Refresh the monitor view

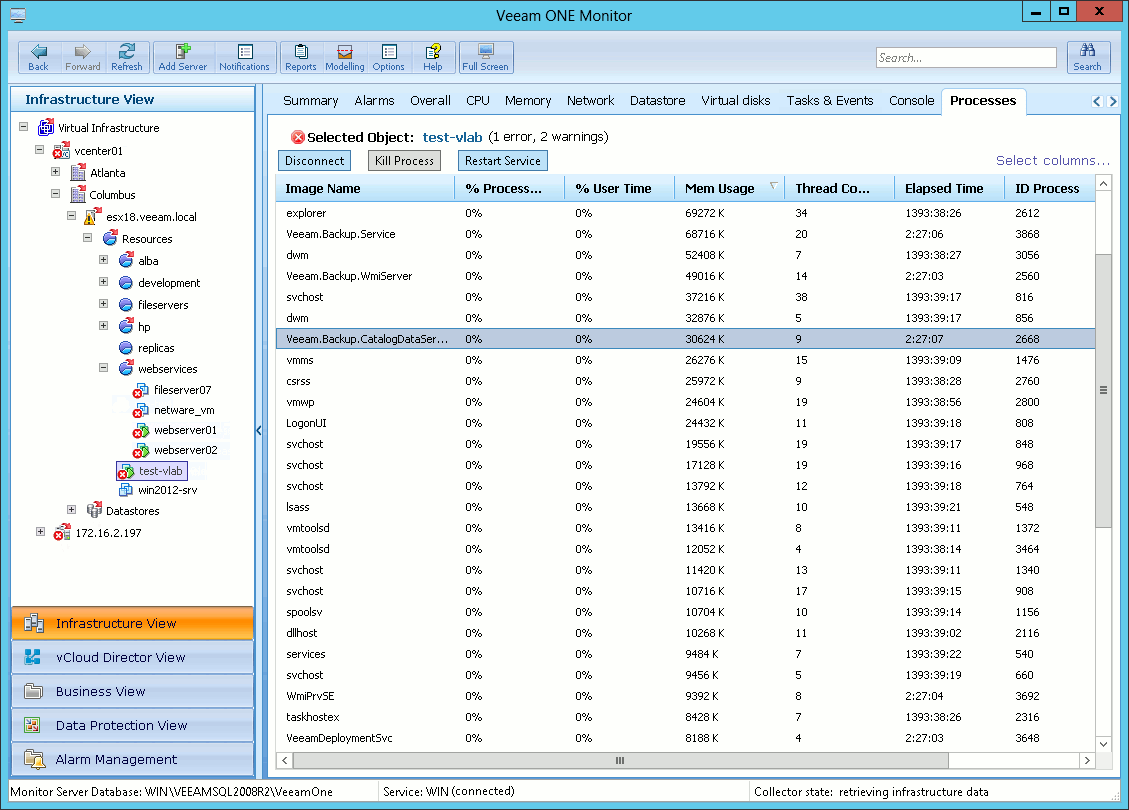pos(127,57)
